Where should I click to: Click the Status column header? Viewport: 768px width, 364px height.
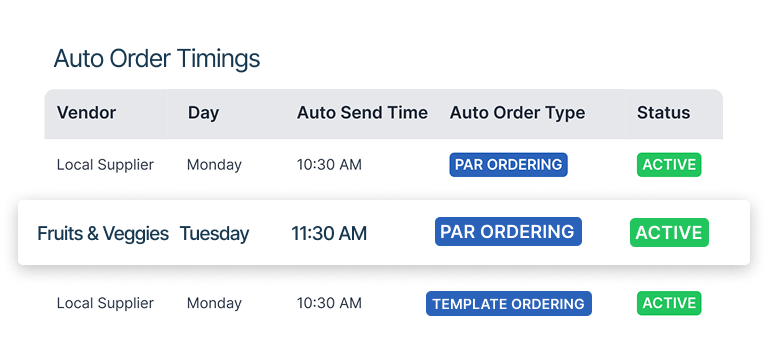coord(663,113)
